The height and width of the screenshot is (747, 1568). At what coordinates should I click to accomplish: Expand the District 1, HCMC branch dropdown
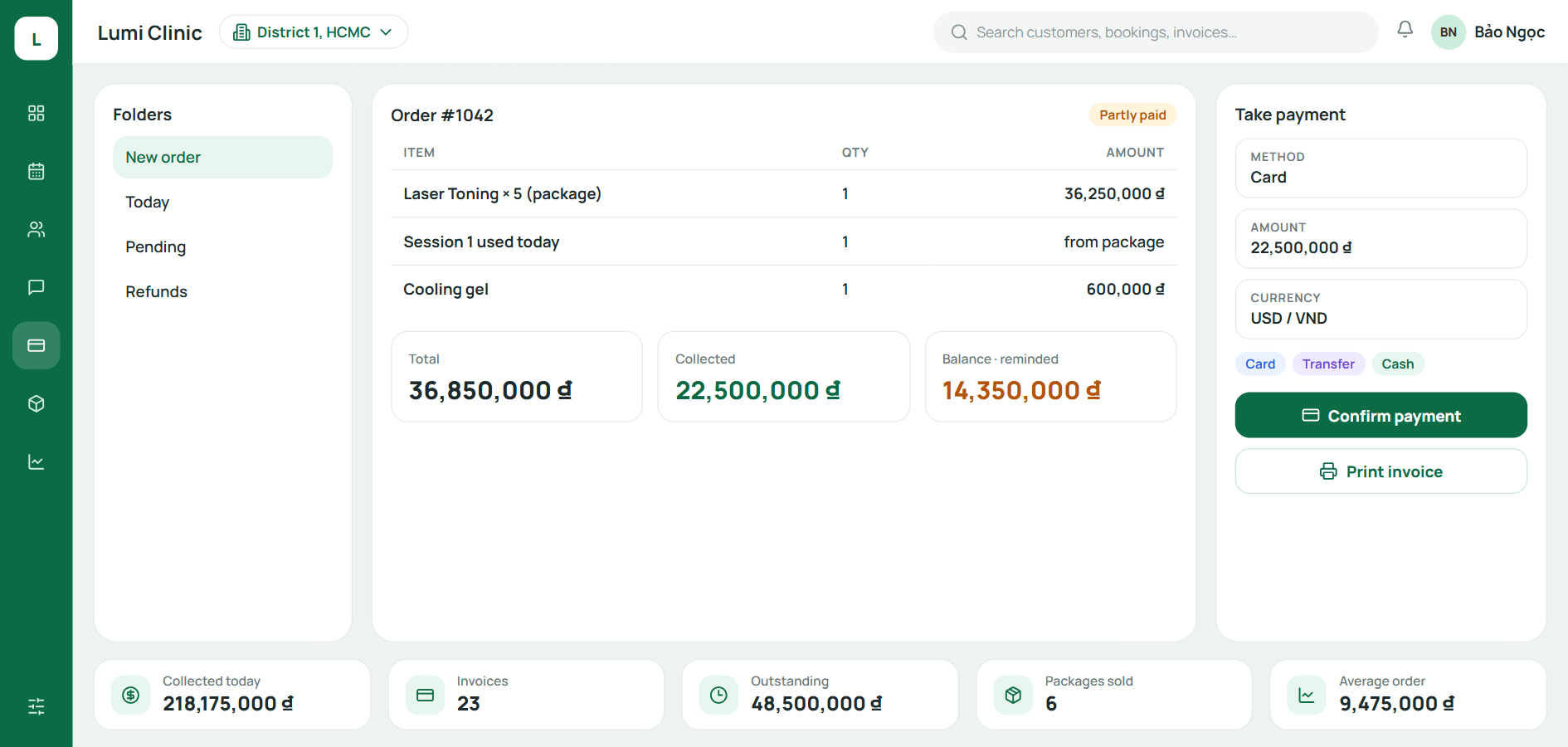click(x=314, y=32)
